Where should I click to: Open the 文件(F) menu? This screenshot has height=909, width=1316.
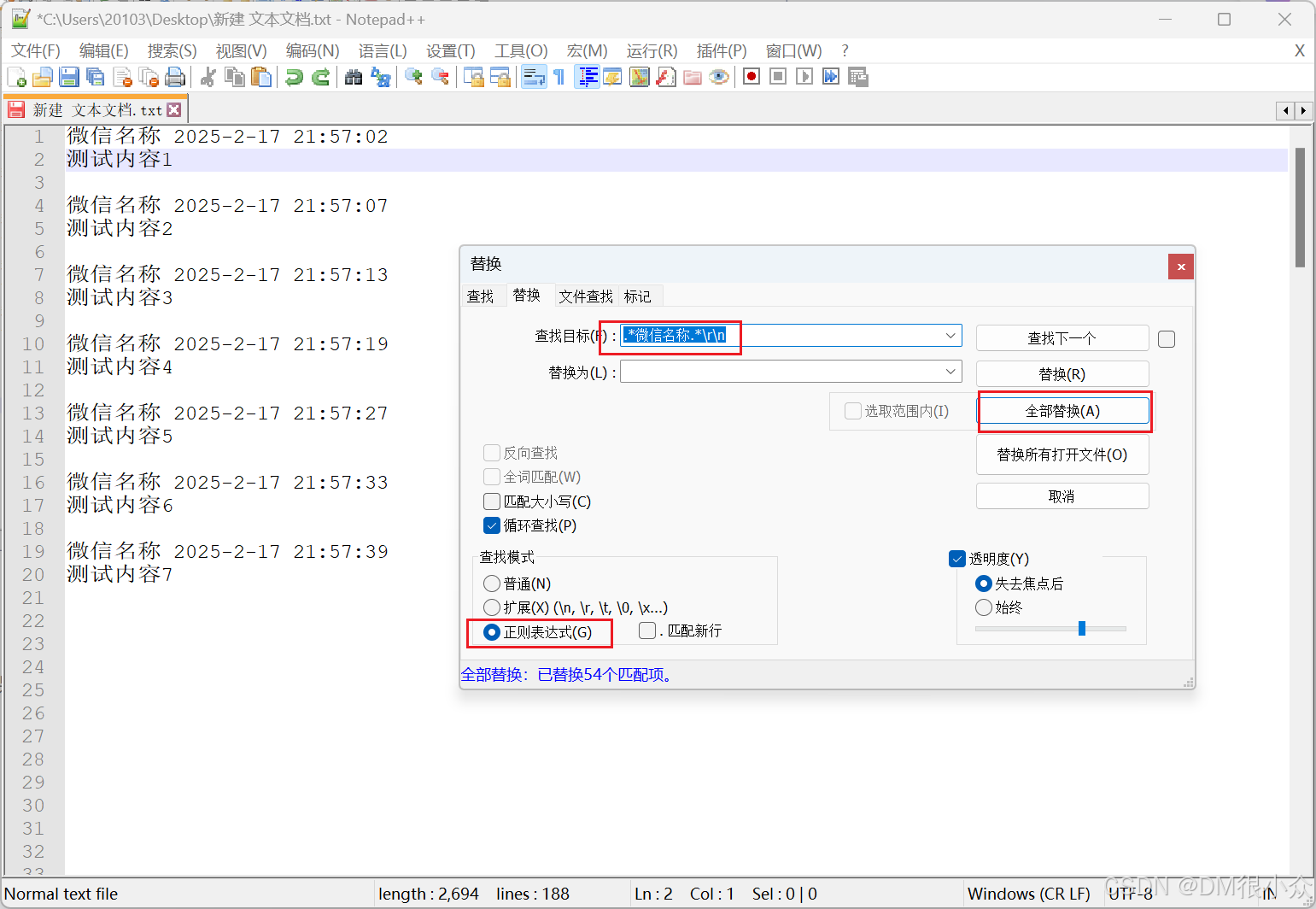[36, 51]
